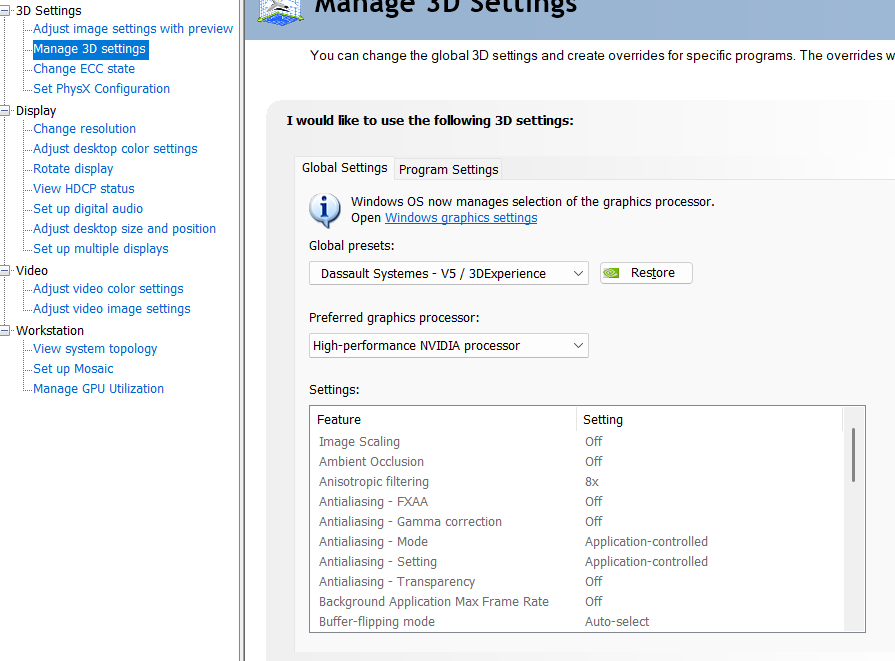Select View HDCP status
This screenshot has height=661, width=895.
pos(83,189)
